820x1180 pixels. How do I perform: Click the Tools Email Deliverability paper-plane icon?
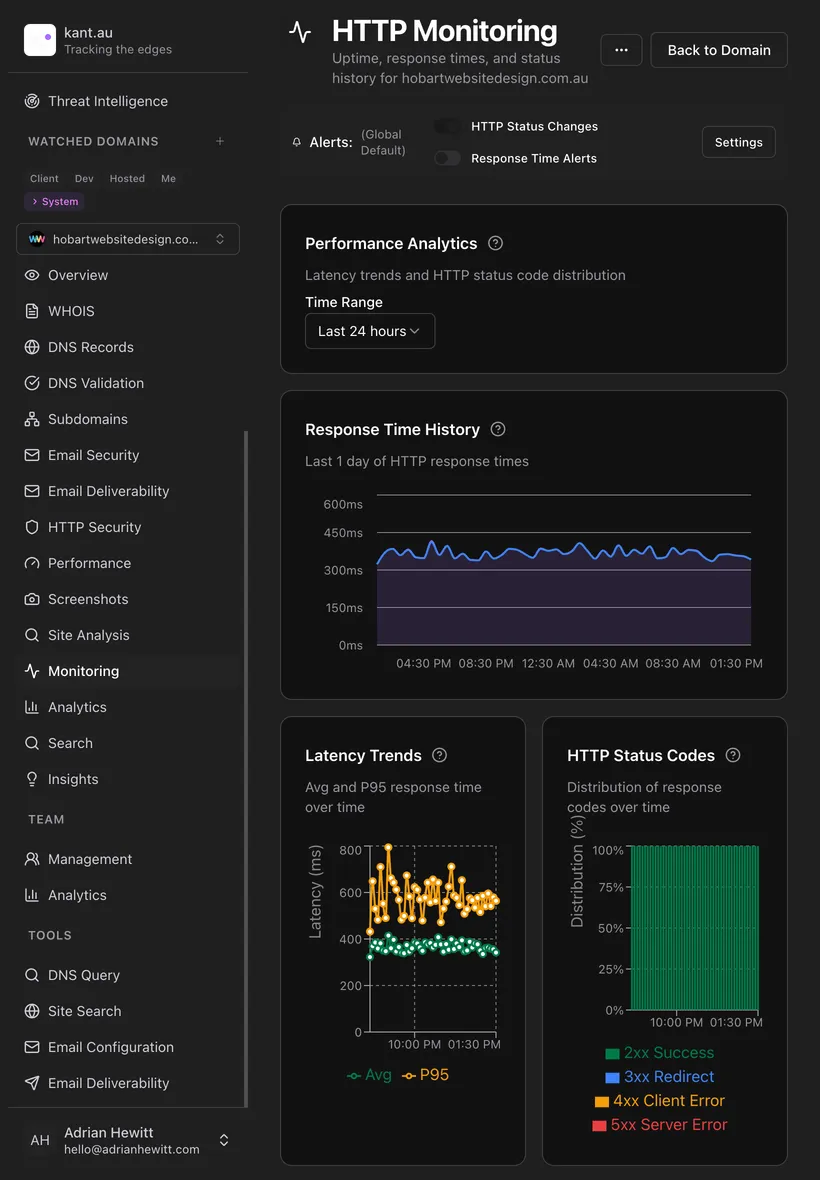(32, 1084)
